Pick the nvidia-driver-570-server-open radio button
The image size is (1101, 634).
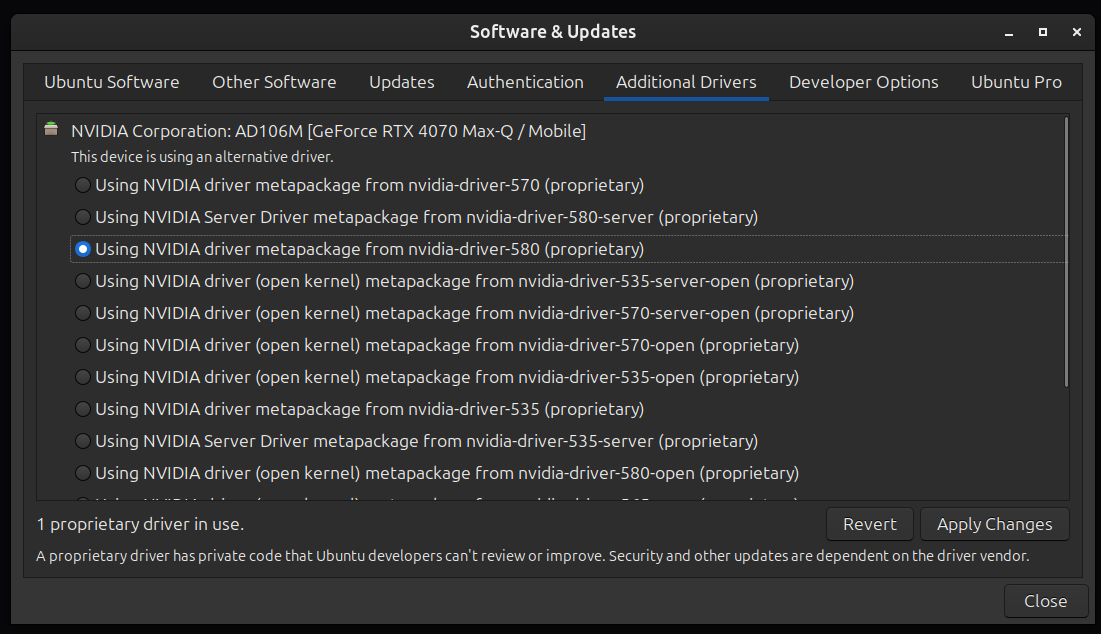(x=83, y=313)
